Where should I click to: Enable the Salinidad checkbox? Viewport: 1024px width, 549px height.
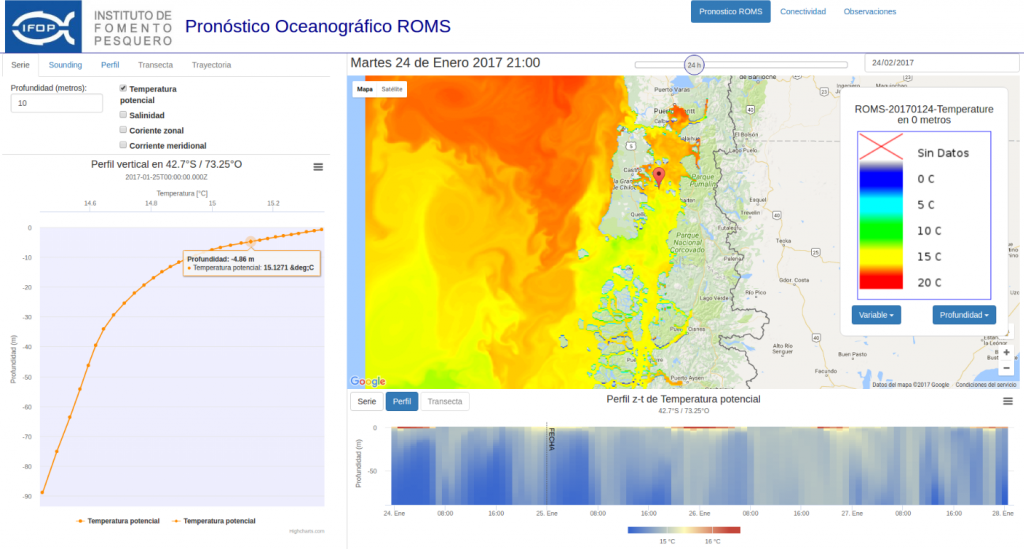[123, 115]
